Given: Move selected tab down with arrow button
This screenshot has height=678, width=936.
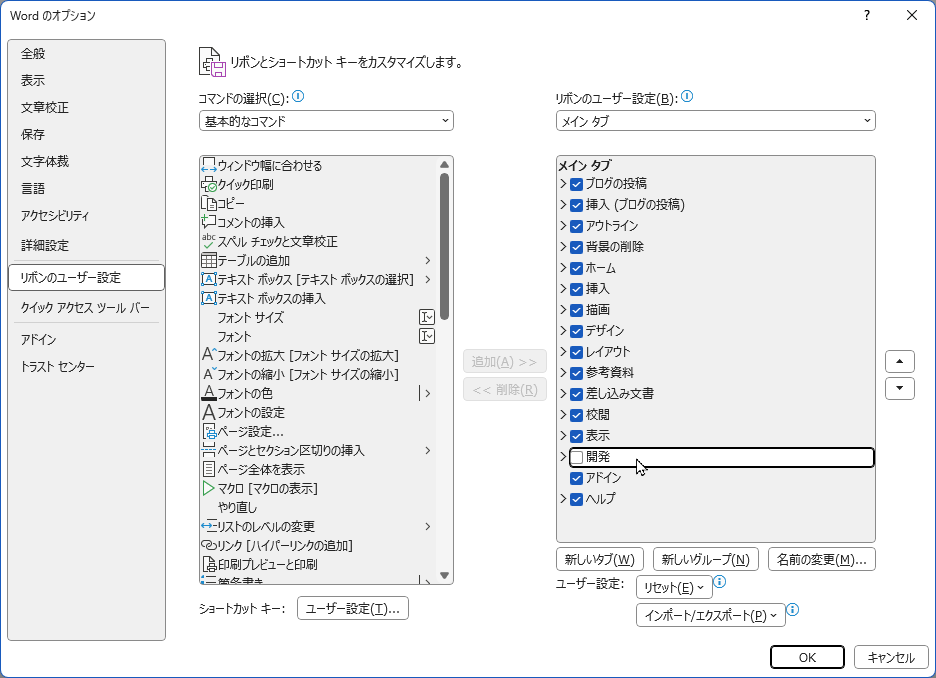Looking at the screenshot, I should click(x=900, y=389).
